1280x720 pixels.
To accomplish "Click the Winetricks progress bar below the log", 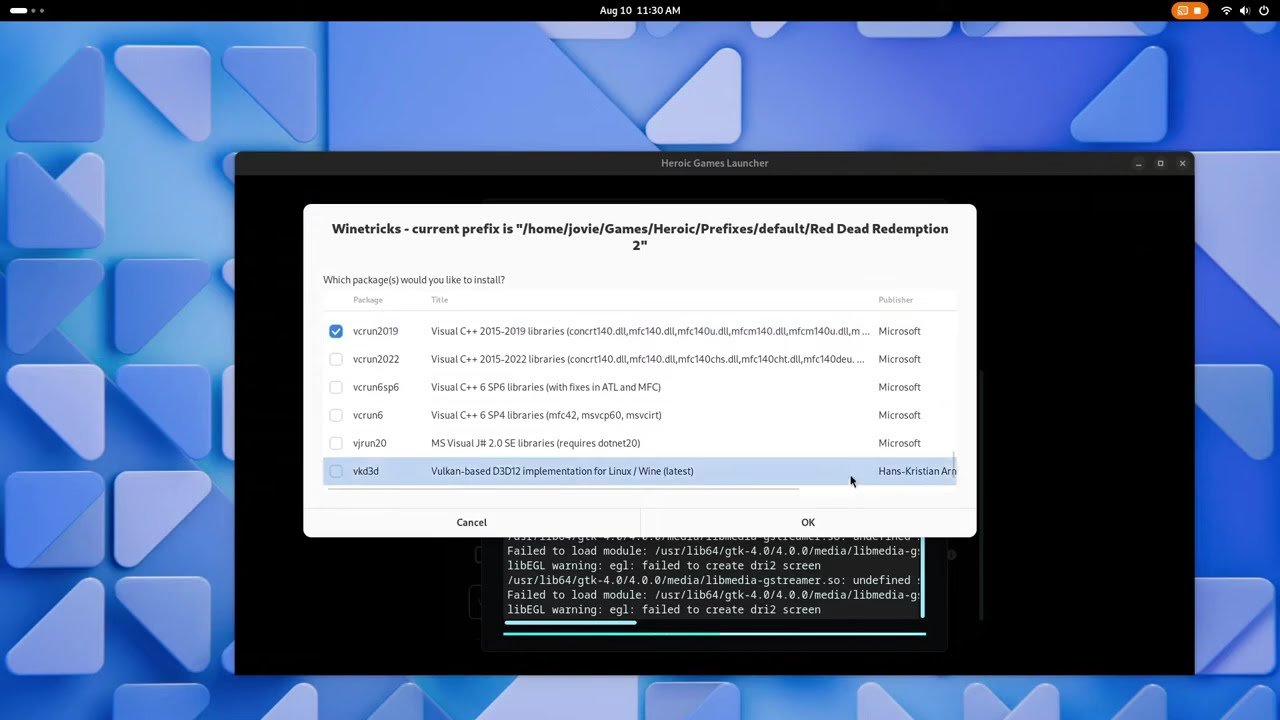I will point(715,633).
